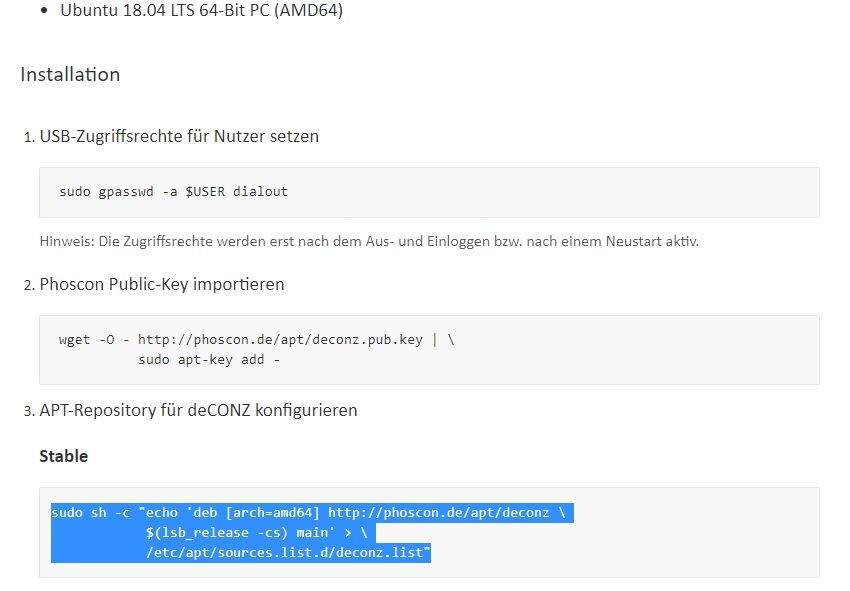Click the "Hinweis" note about Zugriffsrechte
This screenshot has height=591, width=850.
pos(368,242)
